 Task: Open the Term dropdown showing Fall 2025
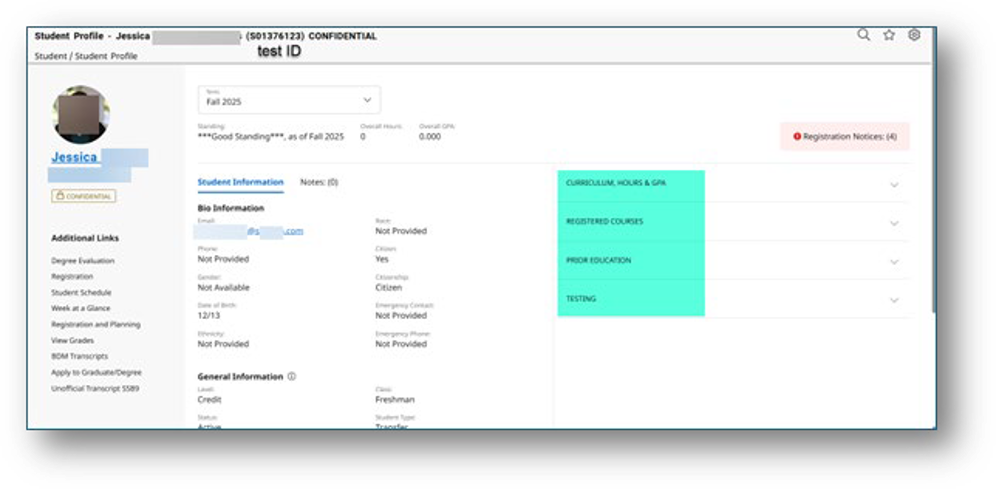pyautogui.click(x=289, y=100)
